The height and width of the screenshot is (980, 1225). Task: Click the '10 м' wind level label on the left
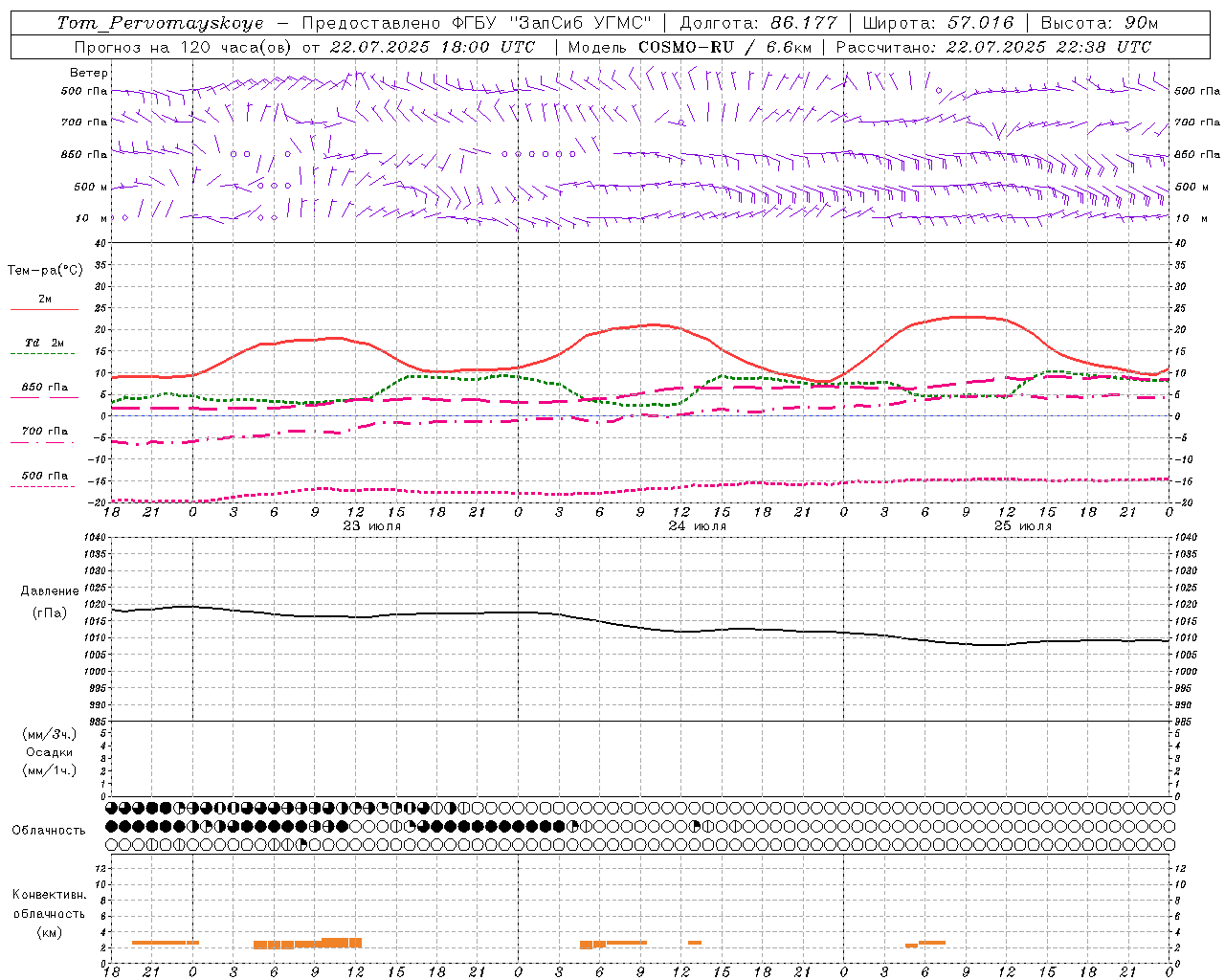(x=93, y=218)
